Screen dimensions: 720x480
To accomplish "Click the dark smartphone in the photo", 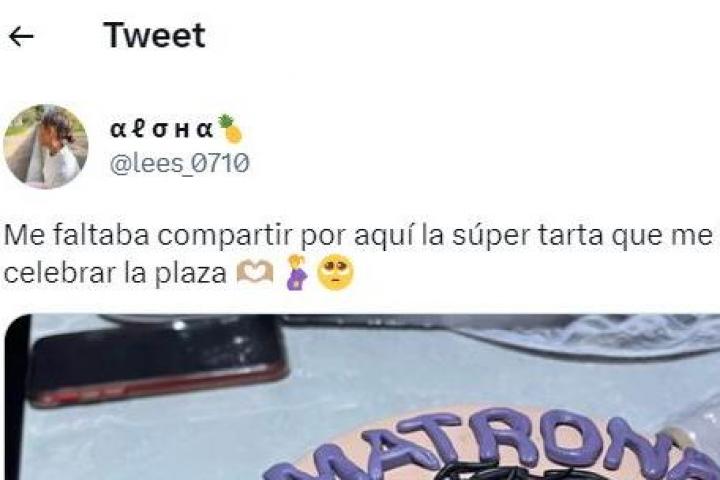I will [x=156, y=363].
